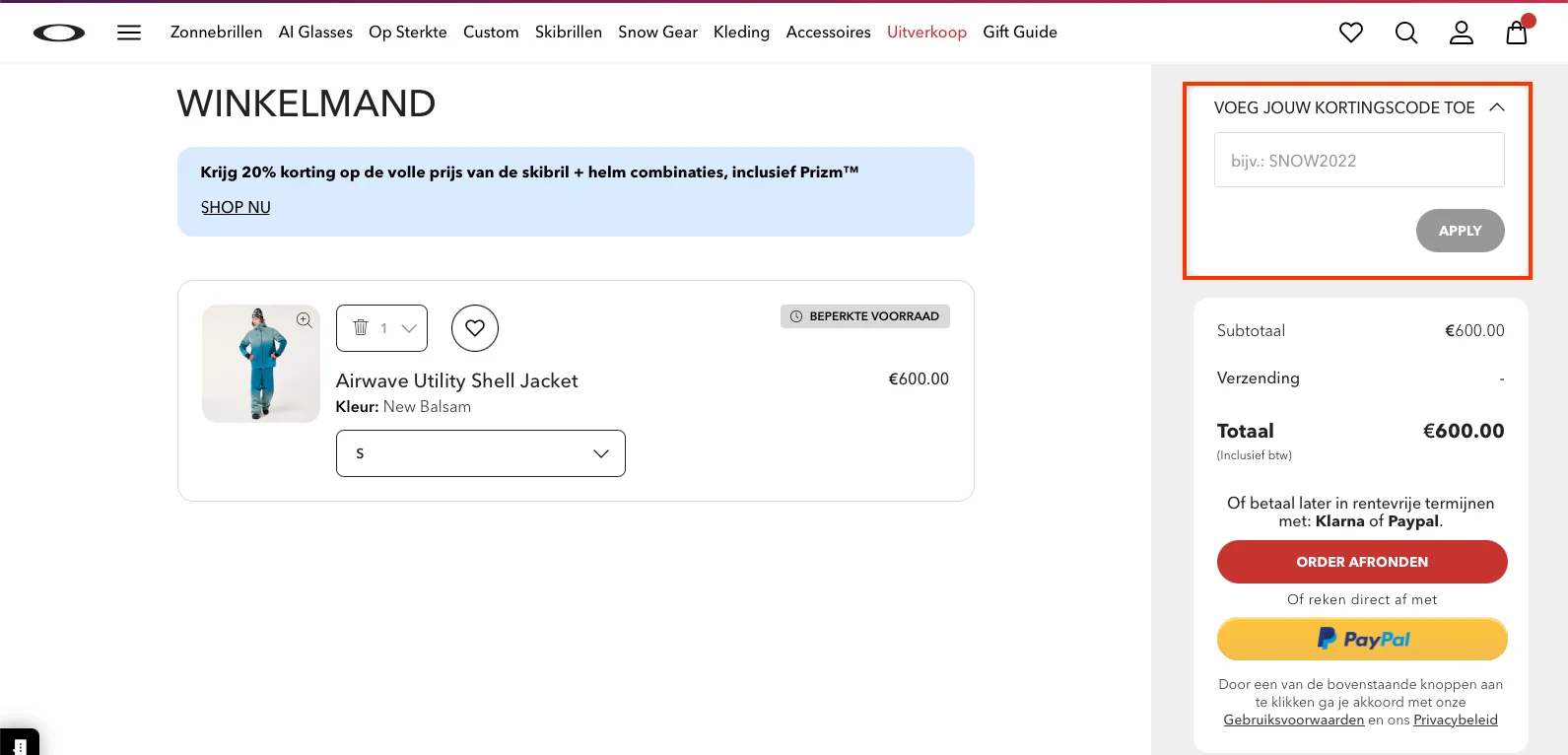Follow the Shop Nu link
Image resolution: width=1568 pixels, height=755 pixels.
click(236, 207)
